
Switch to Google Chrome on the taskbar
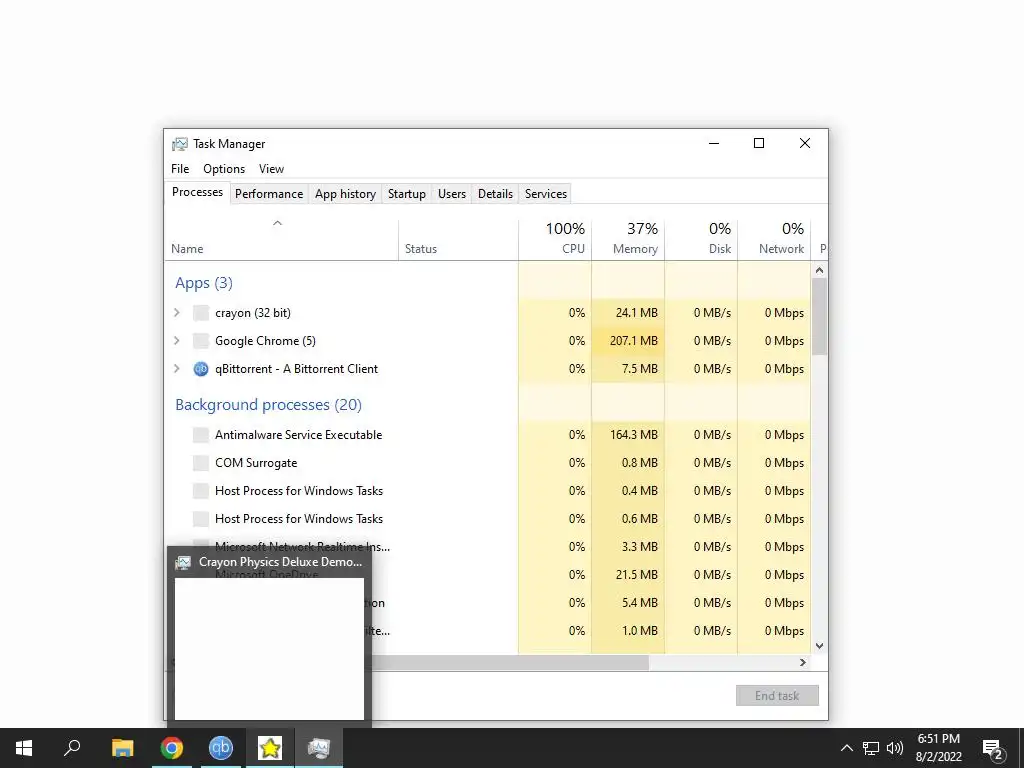click(172, 748)
